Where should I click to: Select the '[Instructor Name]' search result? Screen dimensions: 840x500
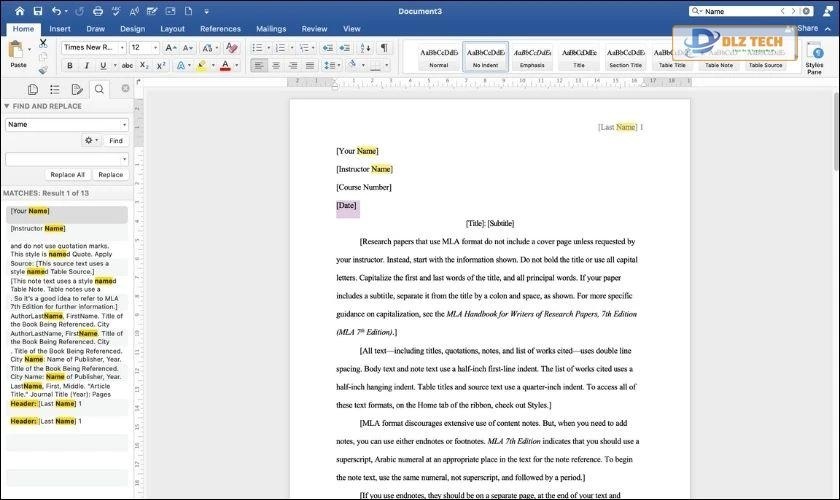(38, 228)
